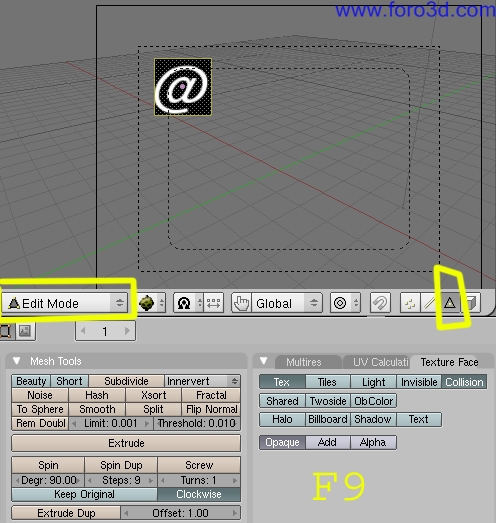496x523 pixels.
Task: Click the Limit: 0.001 value slider
Action: (x=111, y=423)
